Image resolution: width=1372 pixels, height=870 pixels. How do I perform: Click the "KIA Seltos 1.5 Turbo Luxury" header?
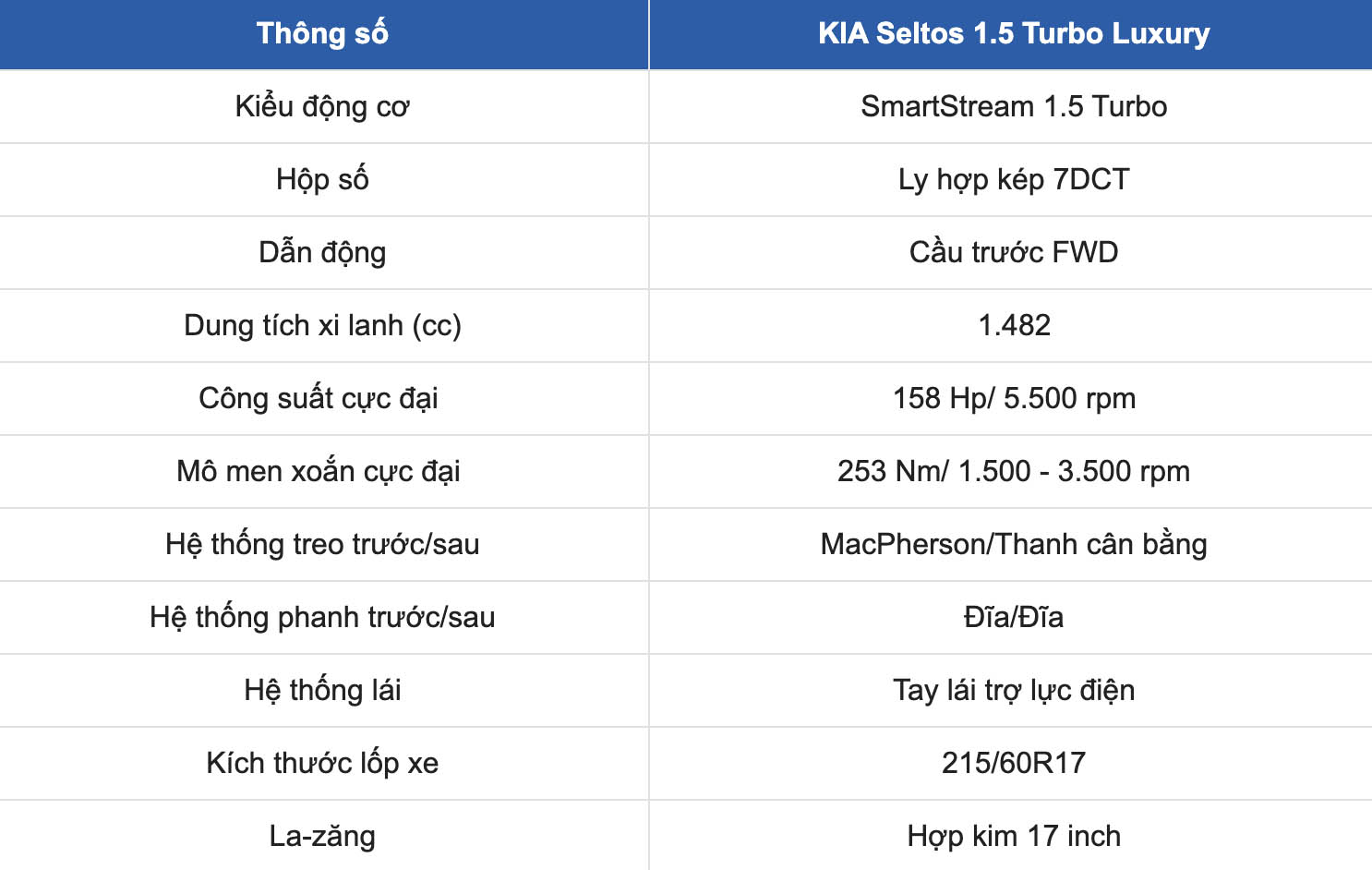1013,34
